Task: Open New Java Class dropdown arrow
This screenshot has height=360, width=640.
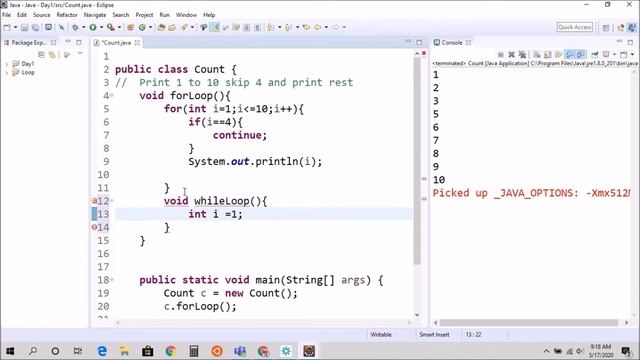Action: [150, 27]
